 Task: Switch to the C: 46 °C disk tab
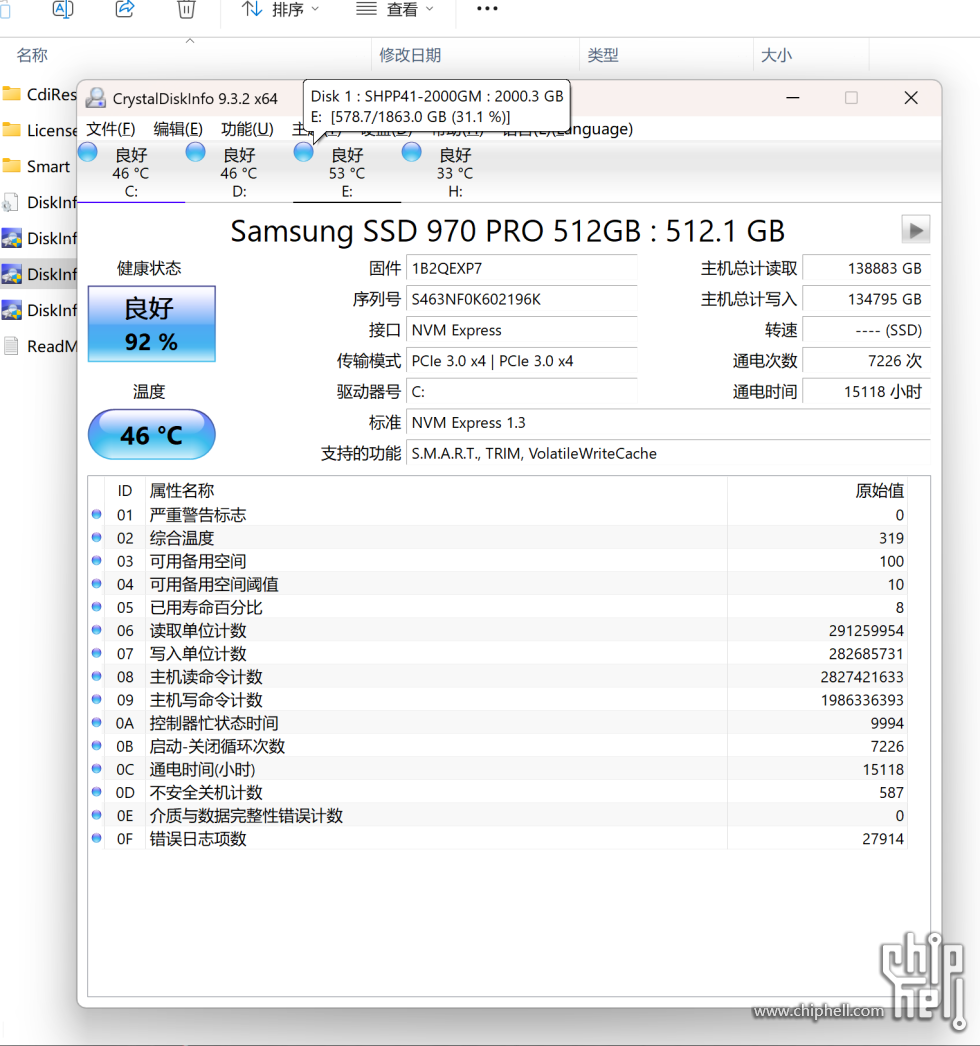coord(131,172)
